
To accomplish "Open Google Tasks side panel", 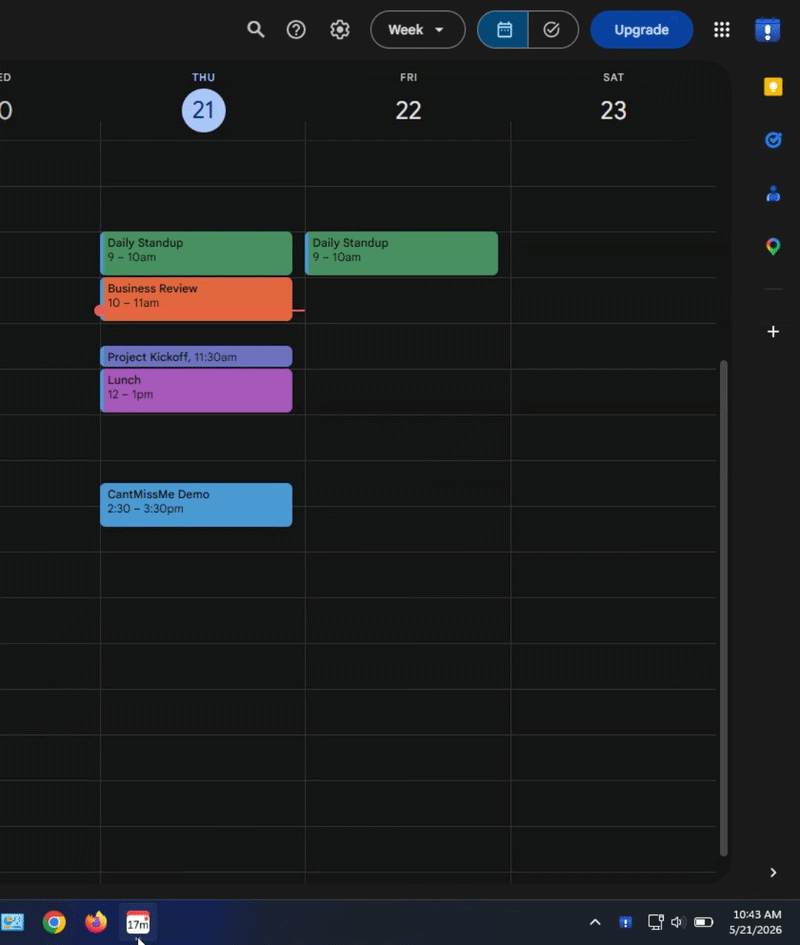I will tap(773, 140).
